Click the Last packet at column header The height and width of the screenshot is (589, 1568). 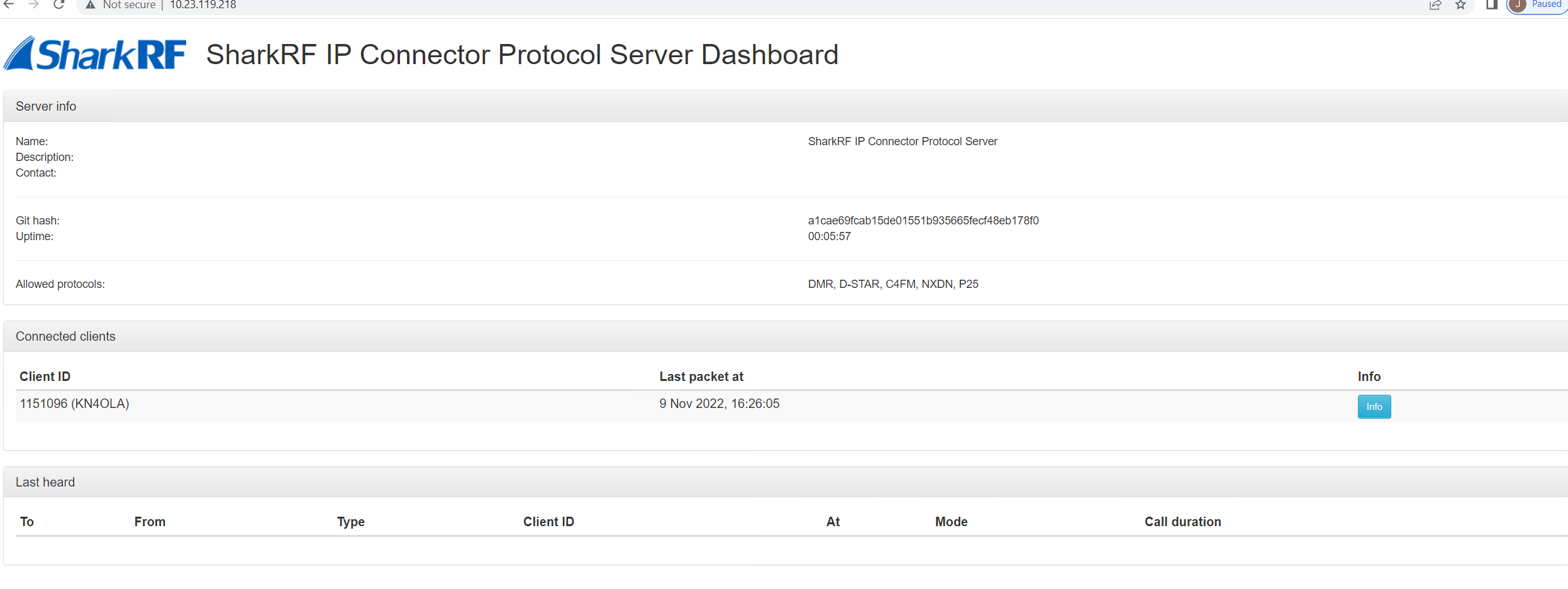point(701,377)
